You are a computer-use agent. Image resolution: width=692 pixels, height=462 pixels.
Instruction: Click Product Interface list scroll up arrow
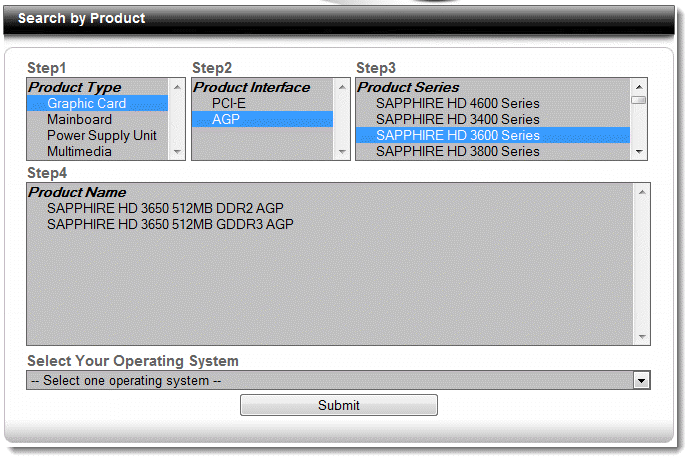(x=342, y=87)
